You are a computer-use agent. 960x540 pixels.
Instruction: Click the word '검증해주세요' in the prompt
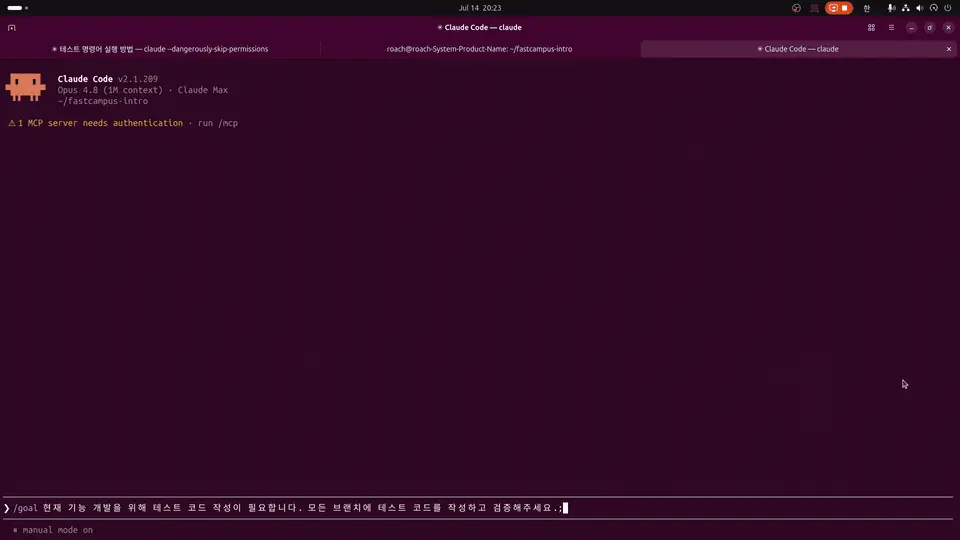pyautogui.click(x=522, y=508)
